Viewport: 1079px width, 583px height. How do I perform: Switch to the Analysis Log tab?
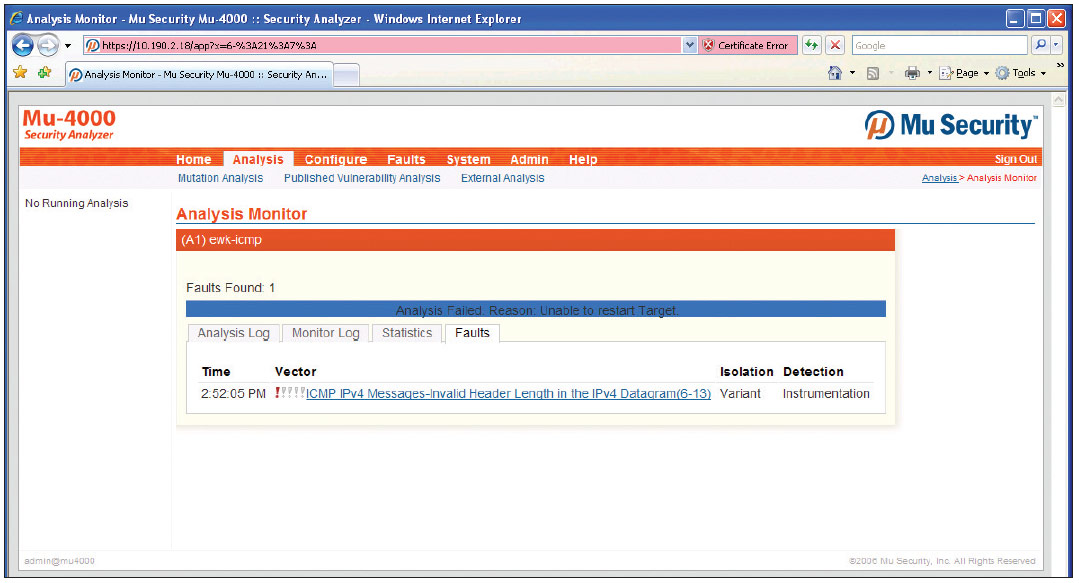[x=233, y=333]
